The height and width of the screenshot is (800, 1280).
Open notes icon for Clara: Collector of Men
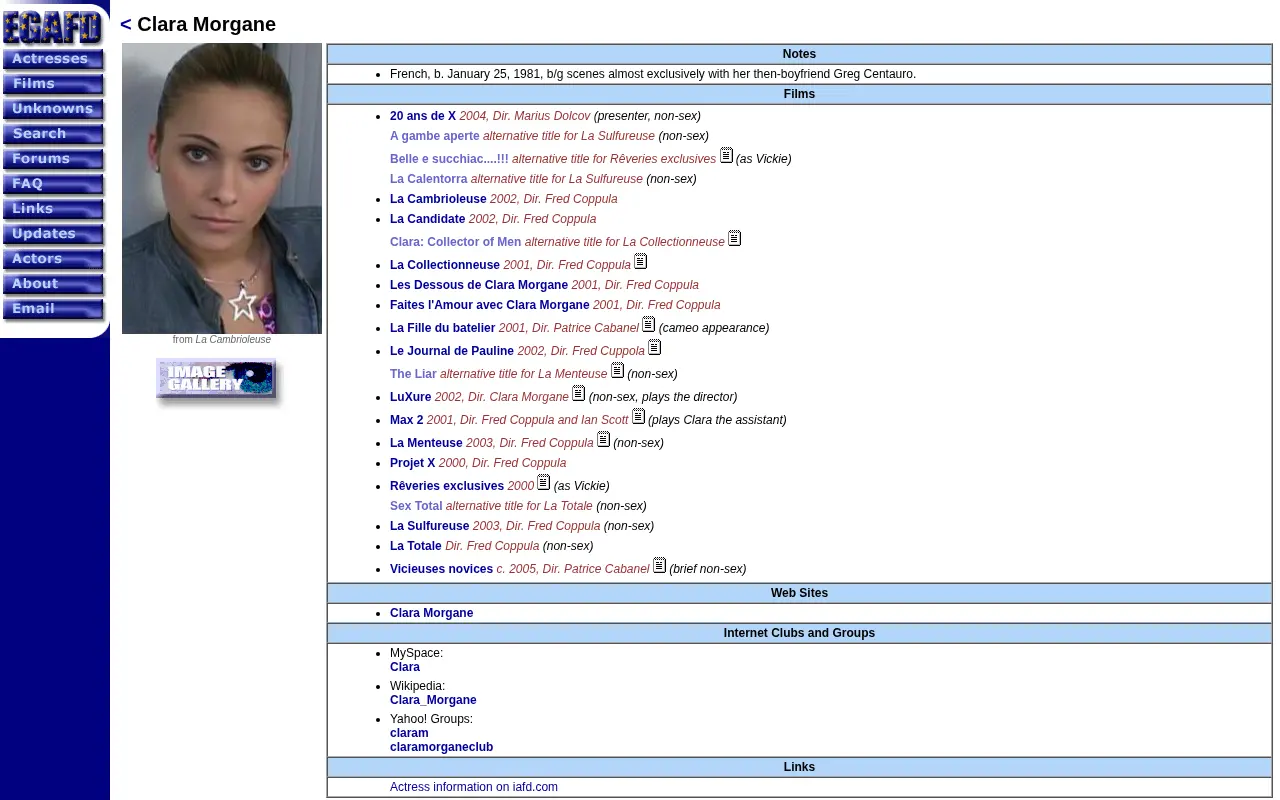734,239
